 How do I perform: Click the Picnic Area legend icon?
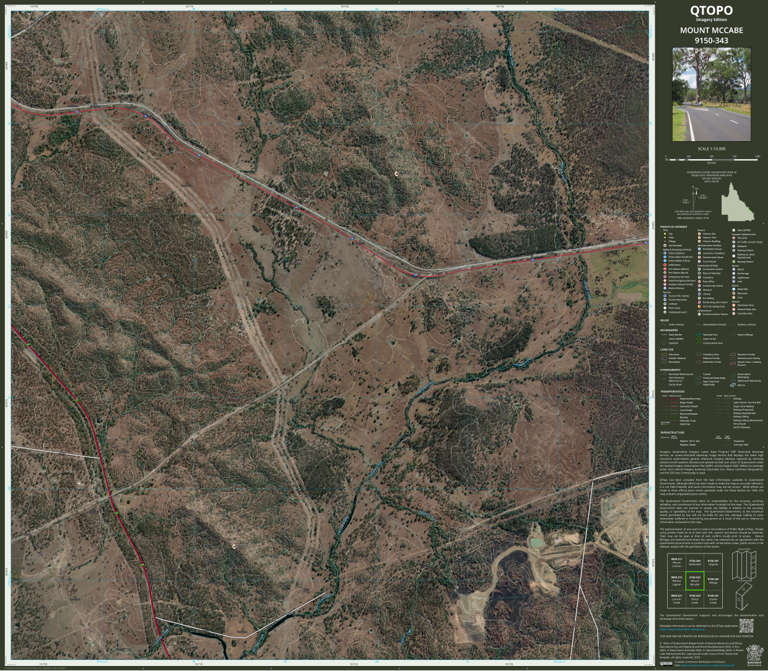click(x=665, y=308)
